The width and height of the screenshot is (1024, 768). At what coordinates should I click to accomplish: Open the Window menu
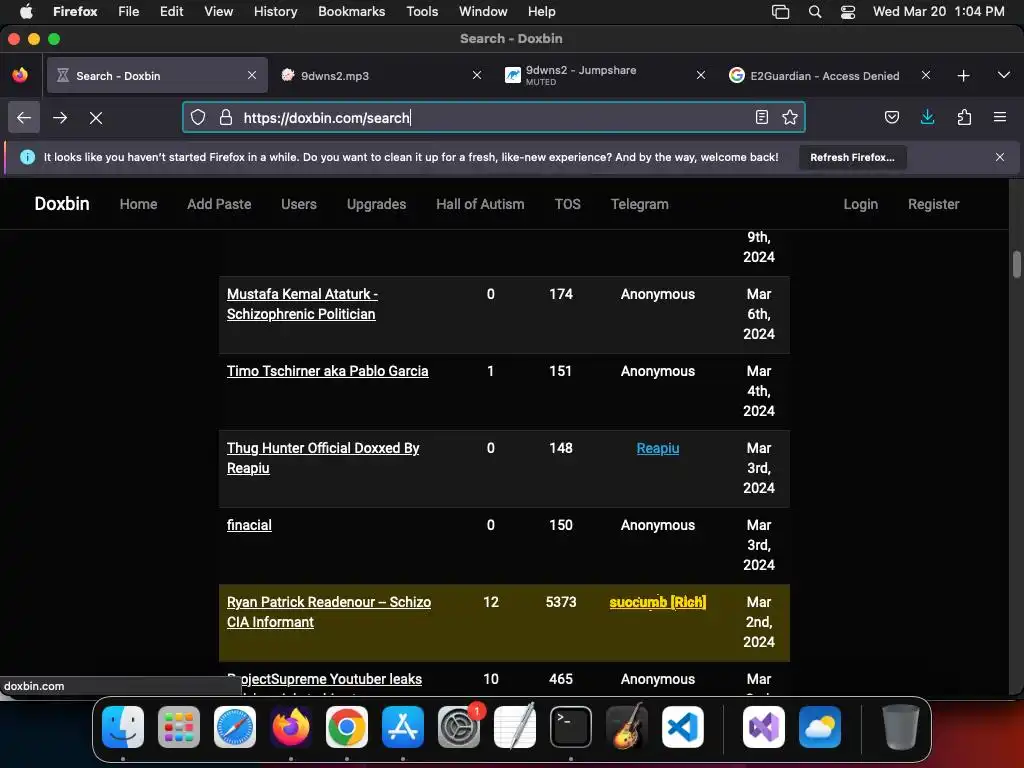(x=483, y=12)
